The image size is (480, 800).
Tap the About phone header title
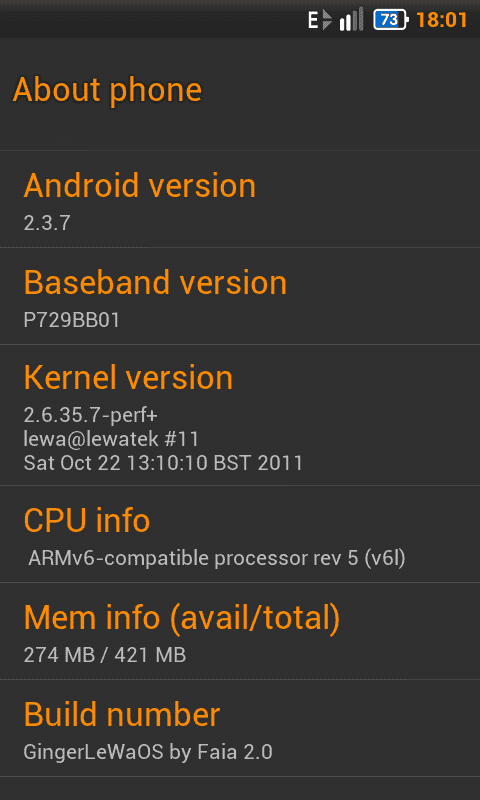click(107, 90)
